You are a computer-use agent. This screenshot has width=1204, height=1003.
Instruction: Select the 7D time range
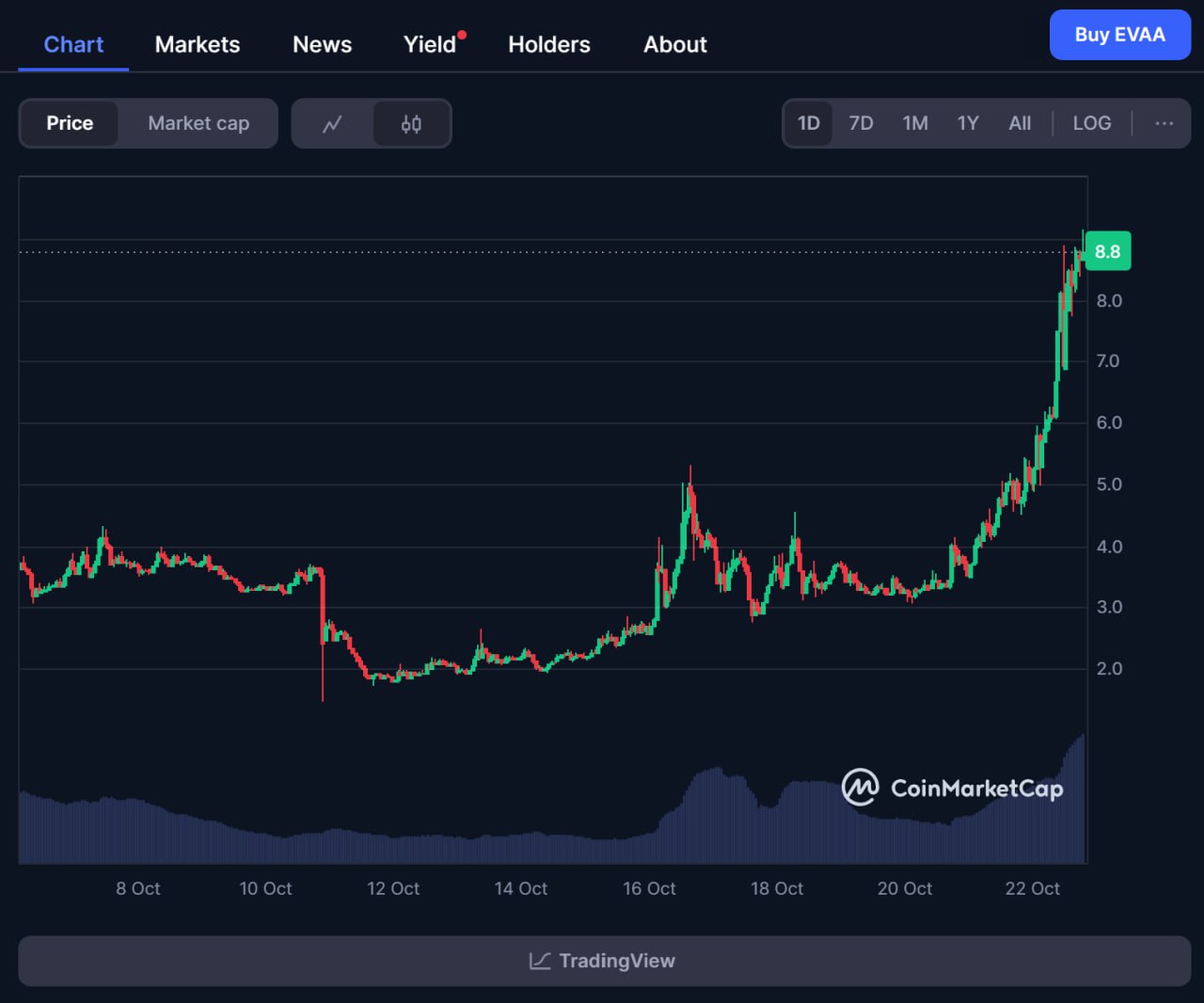click(x=861, y=123)
